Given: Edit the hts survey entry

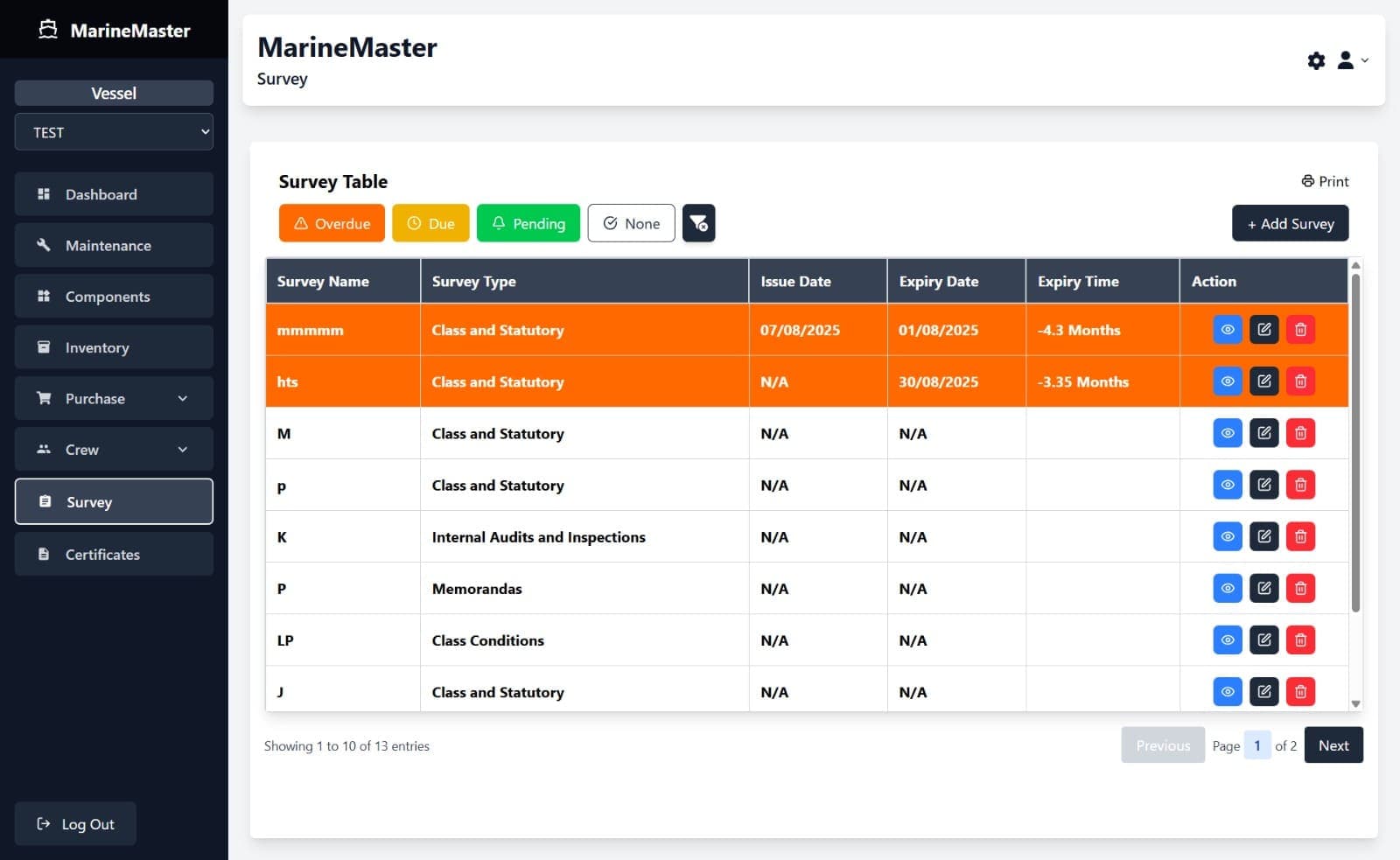Looking at the screenshot, I should tap(1263, 381).
